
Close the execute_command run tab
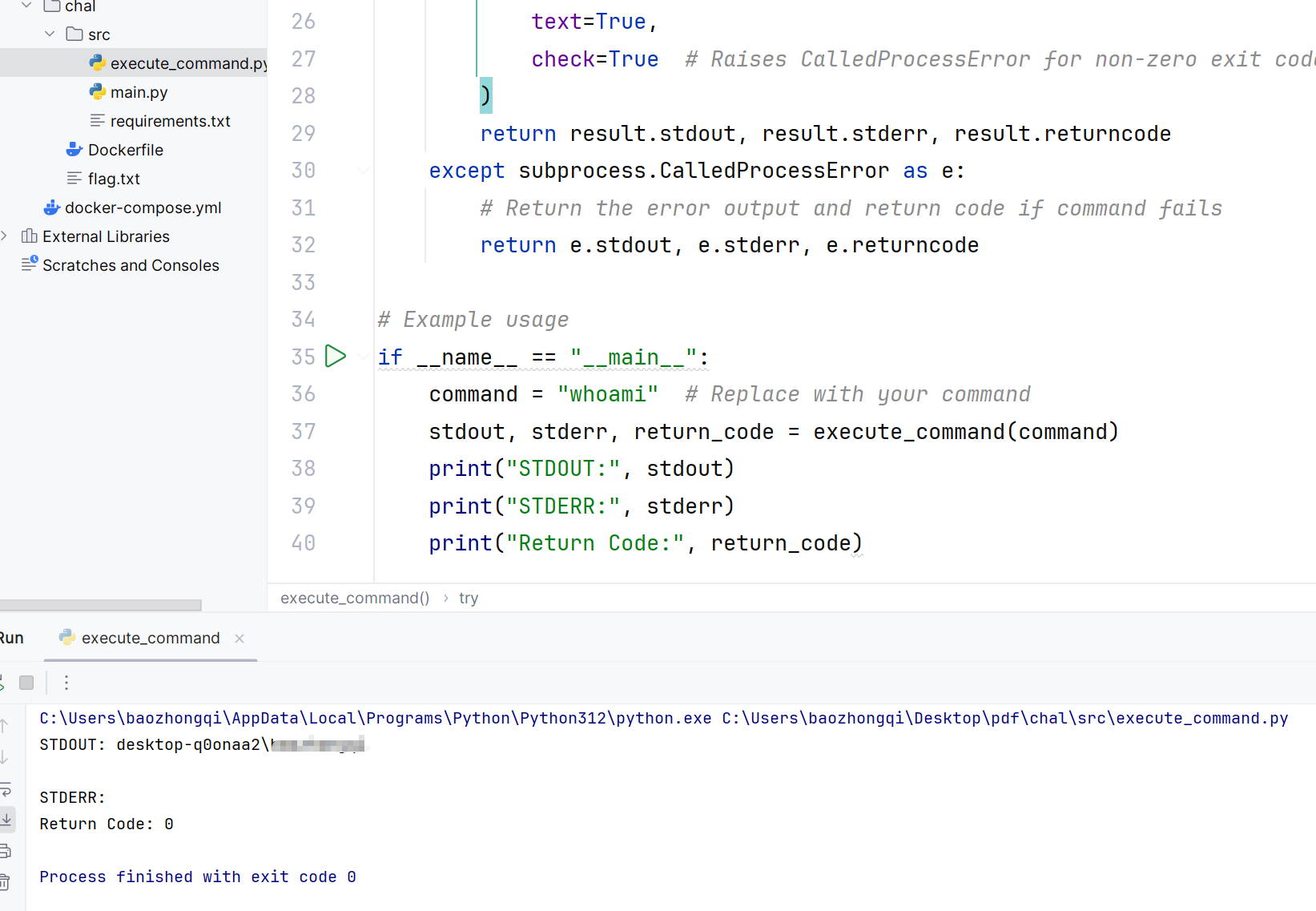[239, 639]
